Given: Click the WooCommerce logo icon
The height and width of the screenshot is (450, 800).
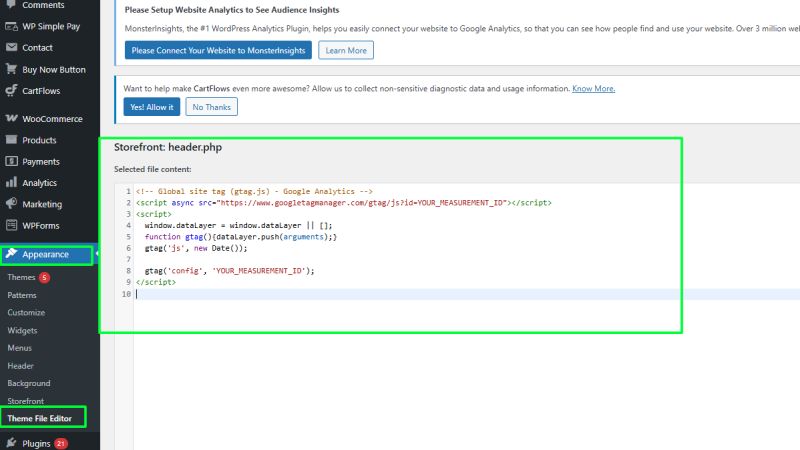Looking at the screenshot, I should (11, 118).
